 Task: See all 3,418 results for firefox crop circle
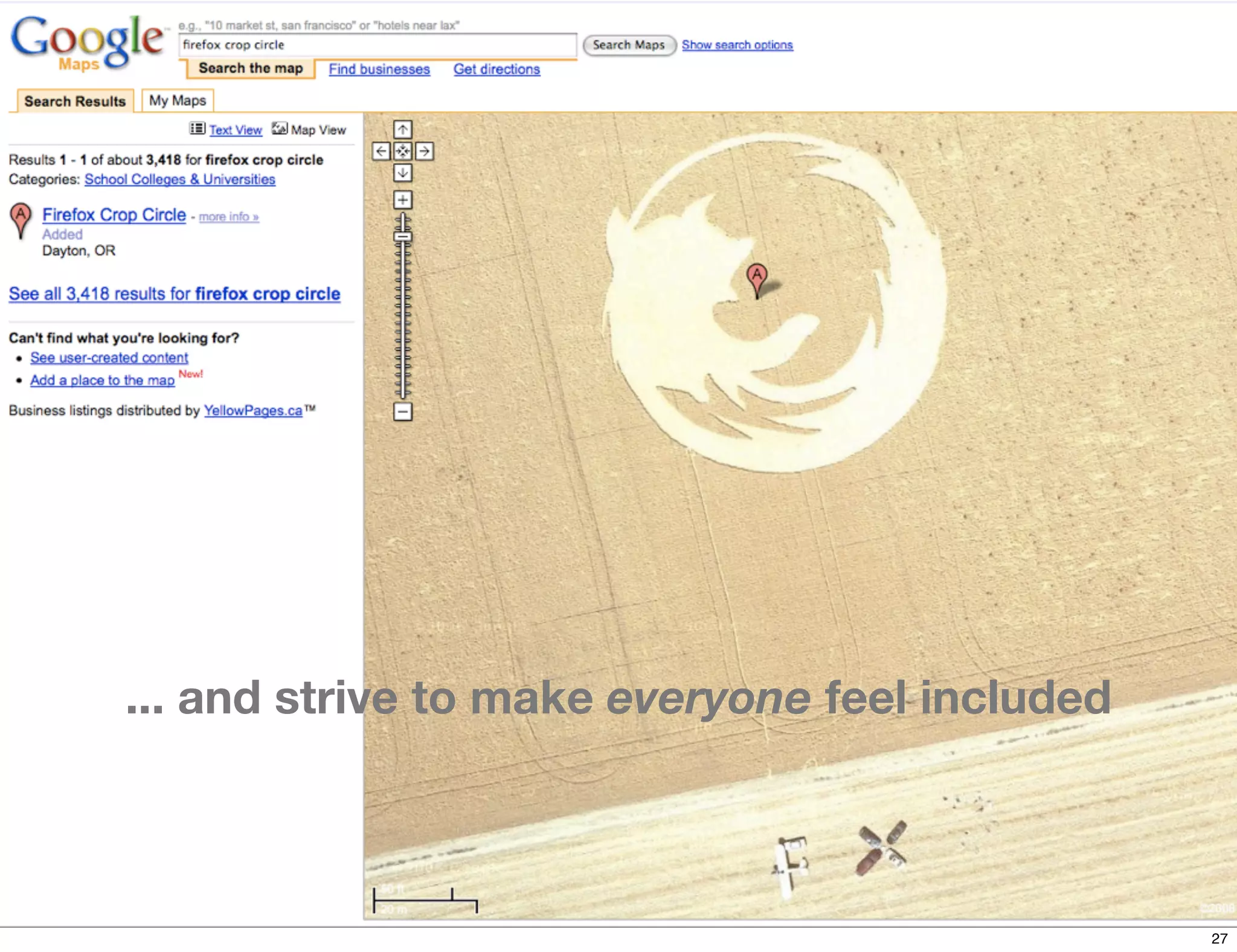(175, 294)
